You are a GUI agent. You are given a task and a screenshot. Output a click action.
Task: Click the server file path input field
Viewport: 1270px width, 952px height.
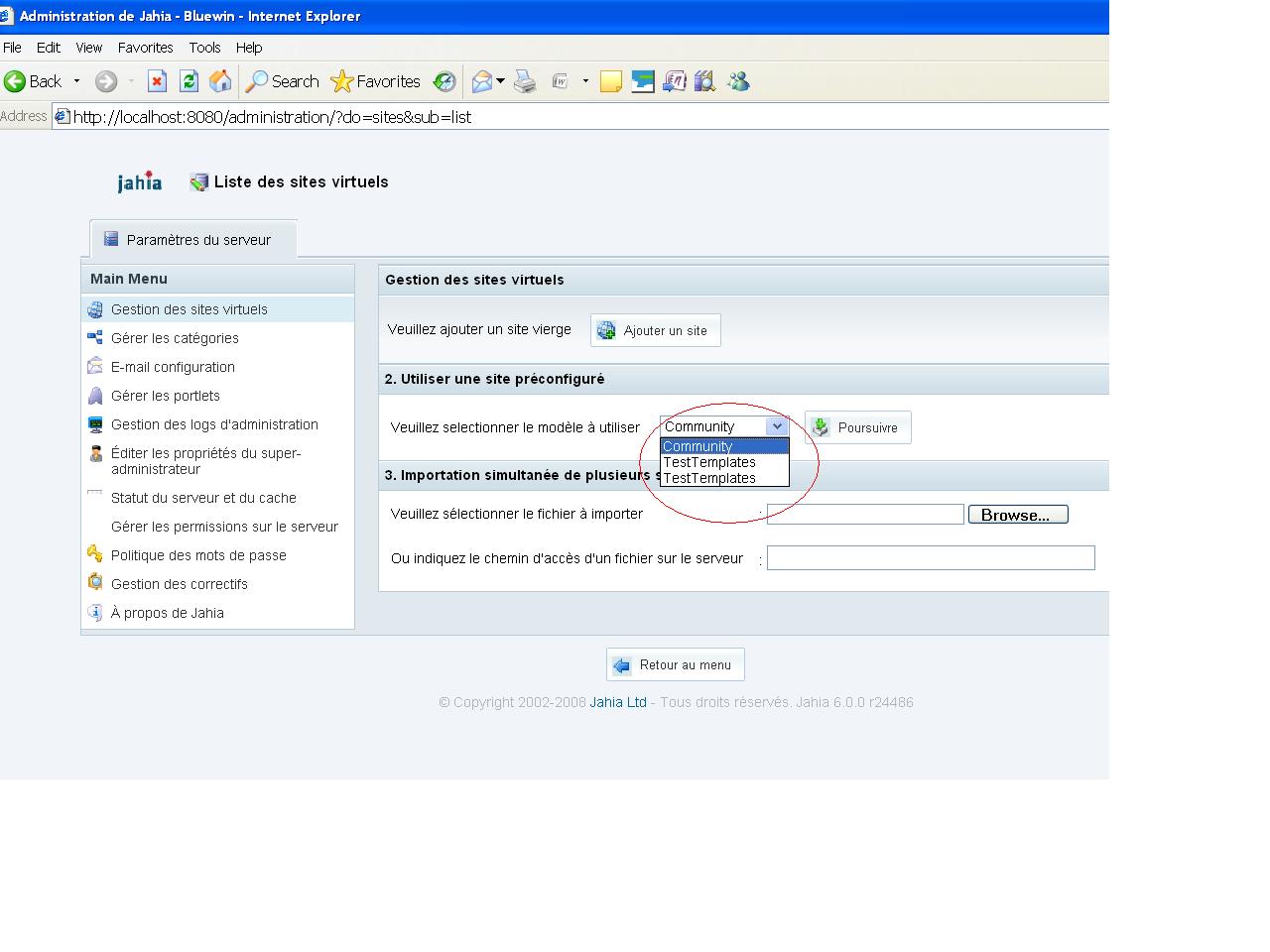click(931, 557)
